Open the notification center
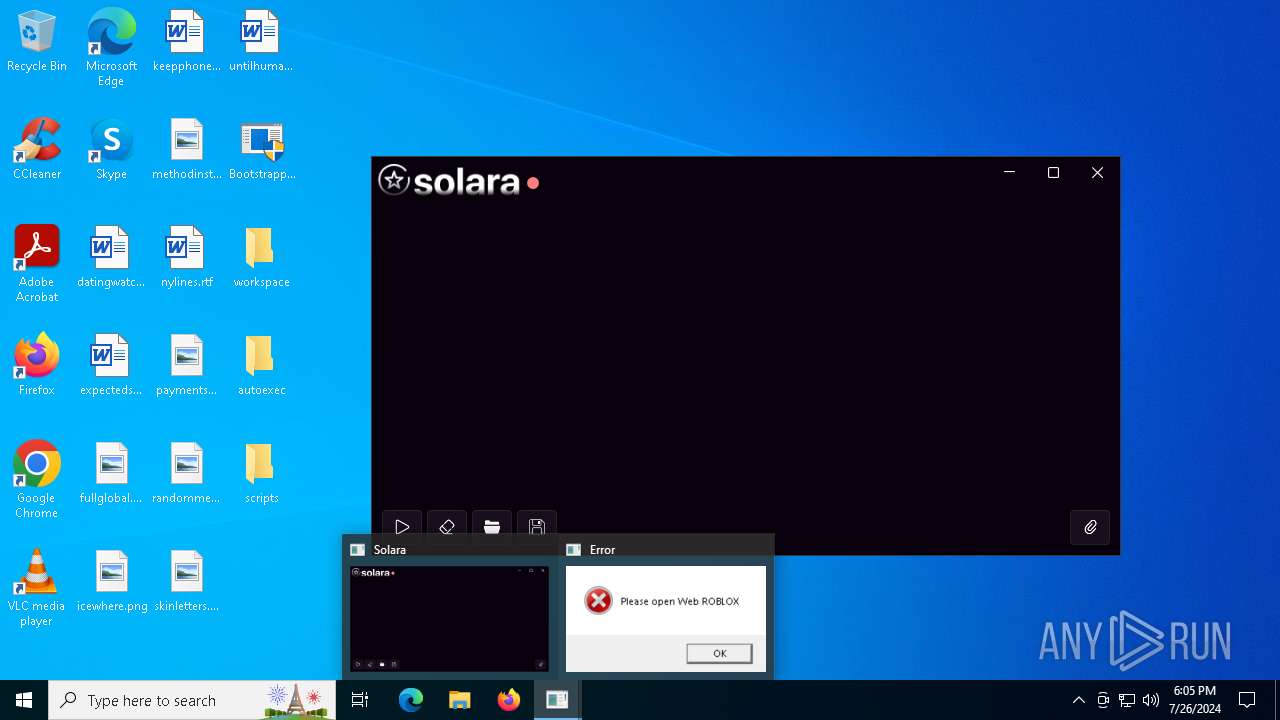The image size is (1280, 720). pyautogui.click(x=1247, y=700)
